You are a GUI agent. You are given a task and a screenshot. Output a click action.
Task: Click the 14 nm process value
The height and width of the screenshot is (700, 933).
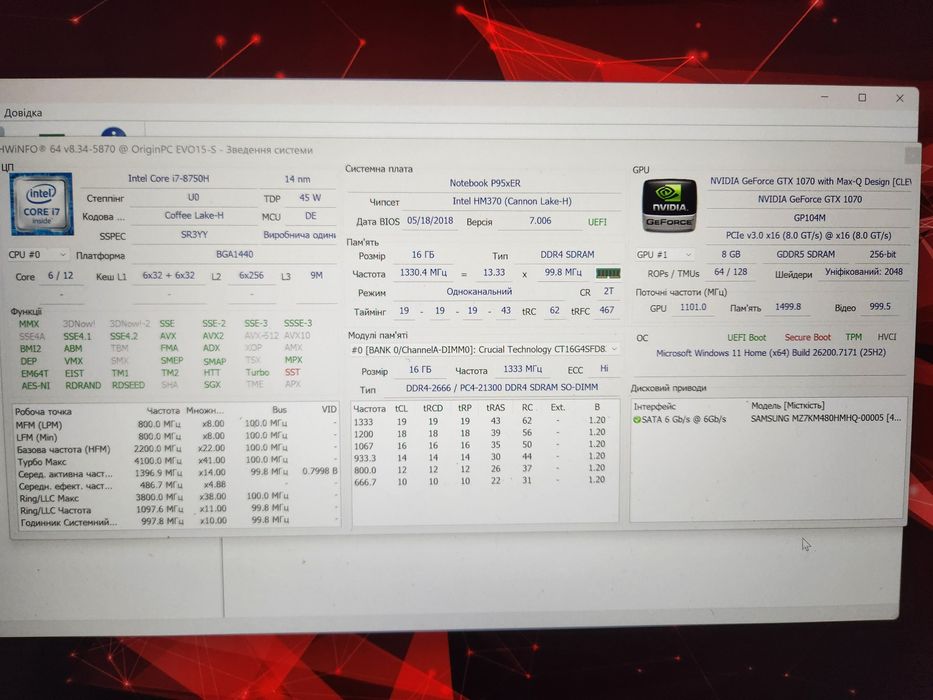coord(297,179)
